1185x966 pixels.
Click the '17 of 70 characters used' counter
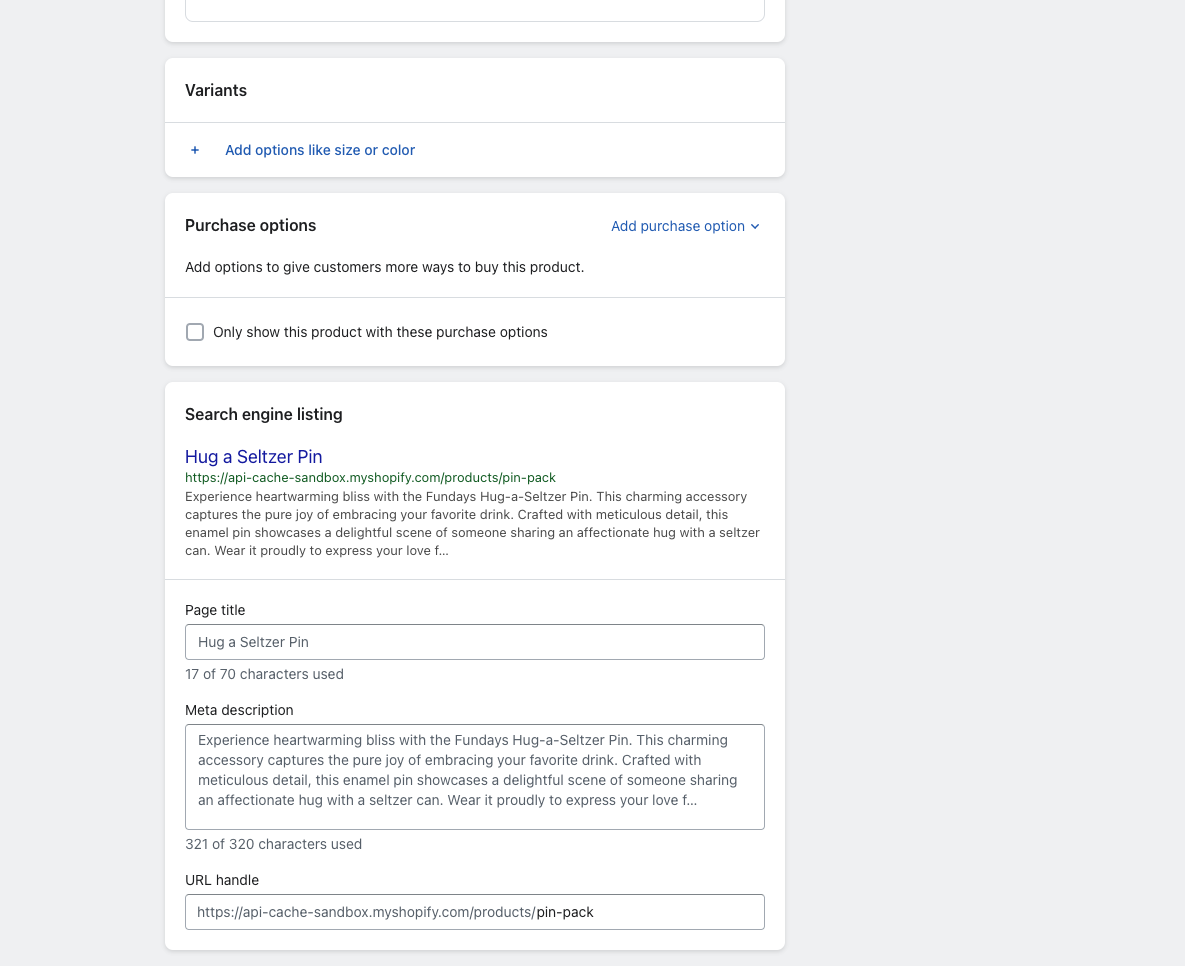[264, 674]
